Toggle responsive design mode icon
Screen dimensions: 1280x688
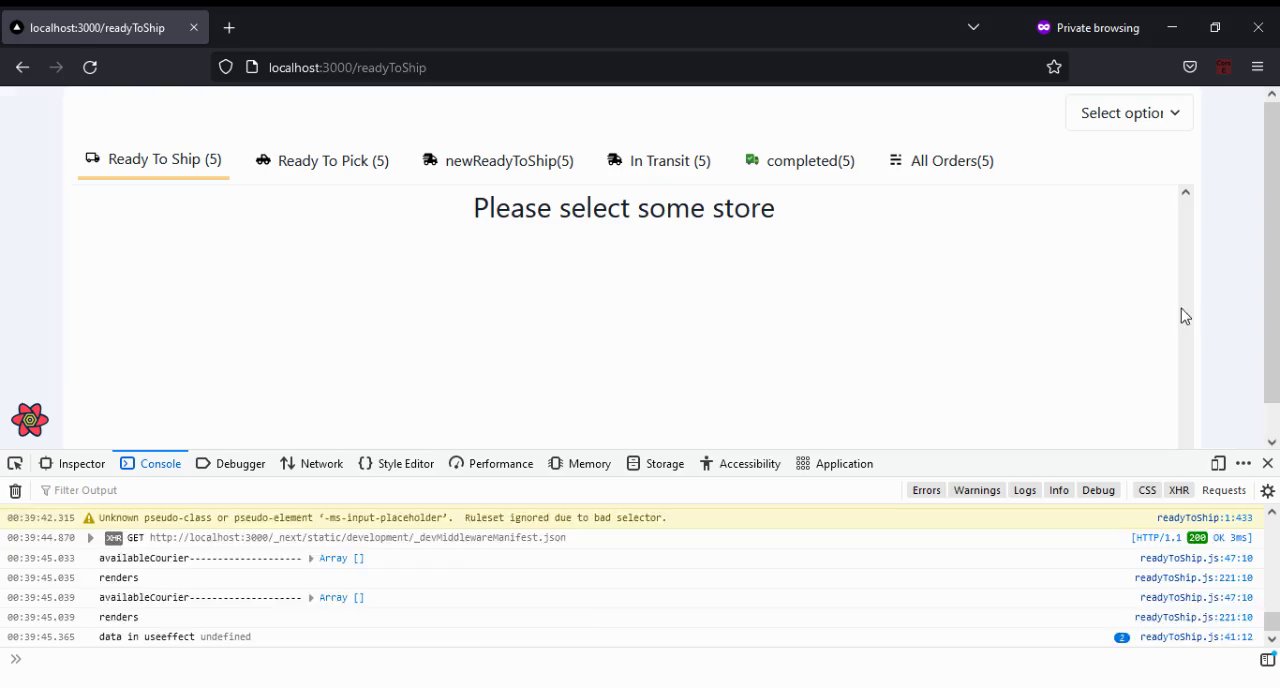pos(1218,464)
